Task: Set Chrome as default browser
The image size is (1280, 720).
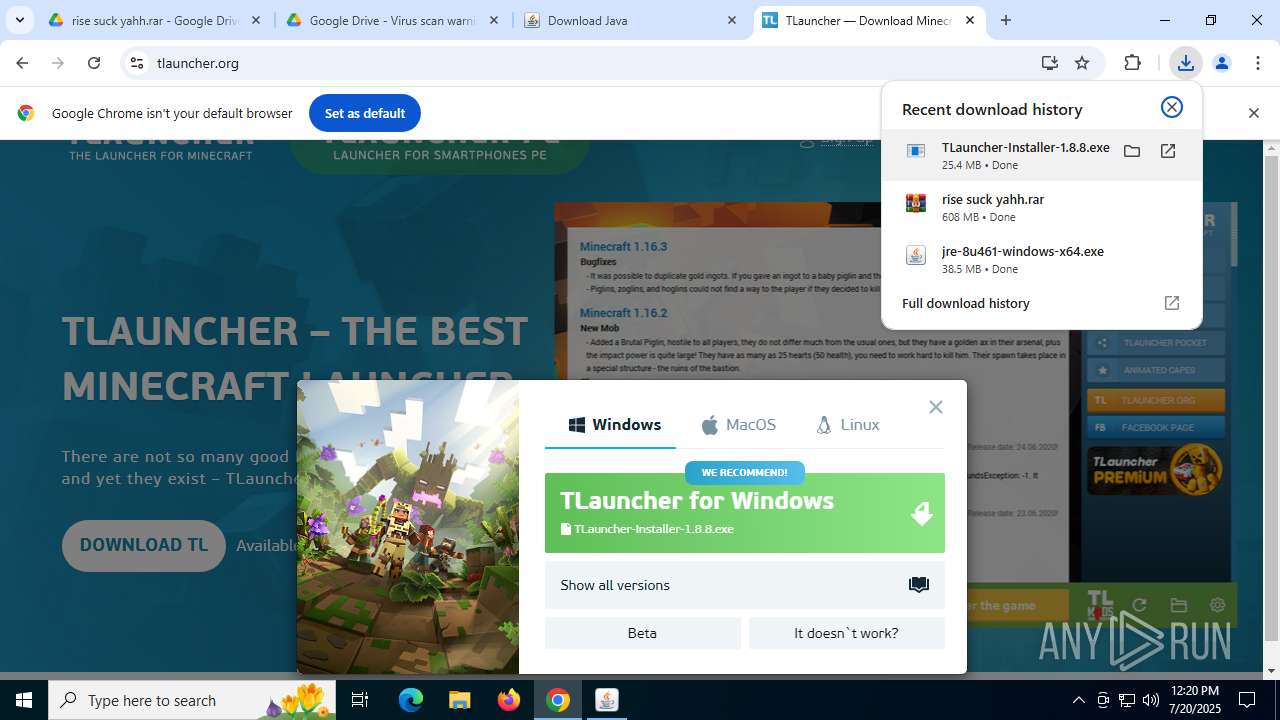Action: (x=365, y=113)
